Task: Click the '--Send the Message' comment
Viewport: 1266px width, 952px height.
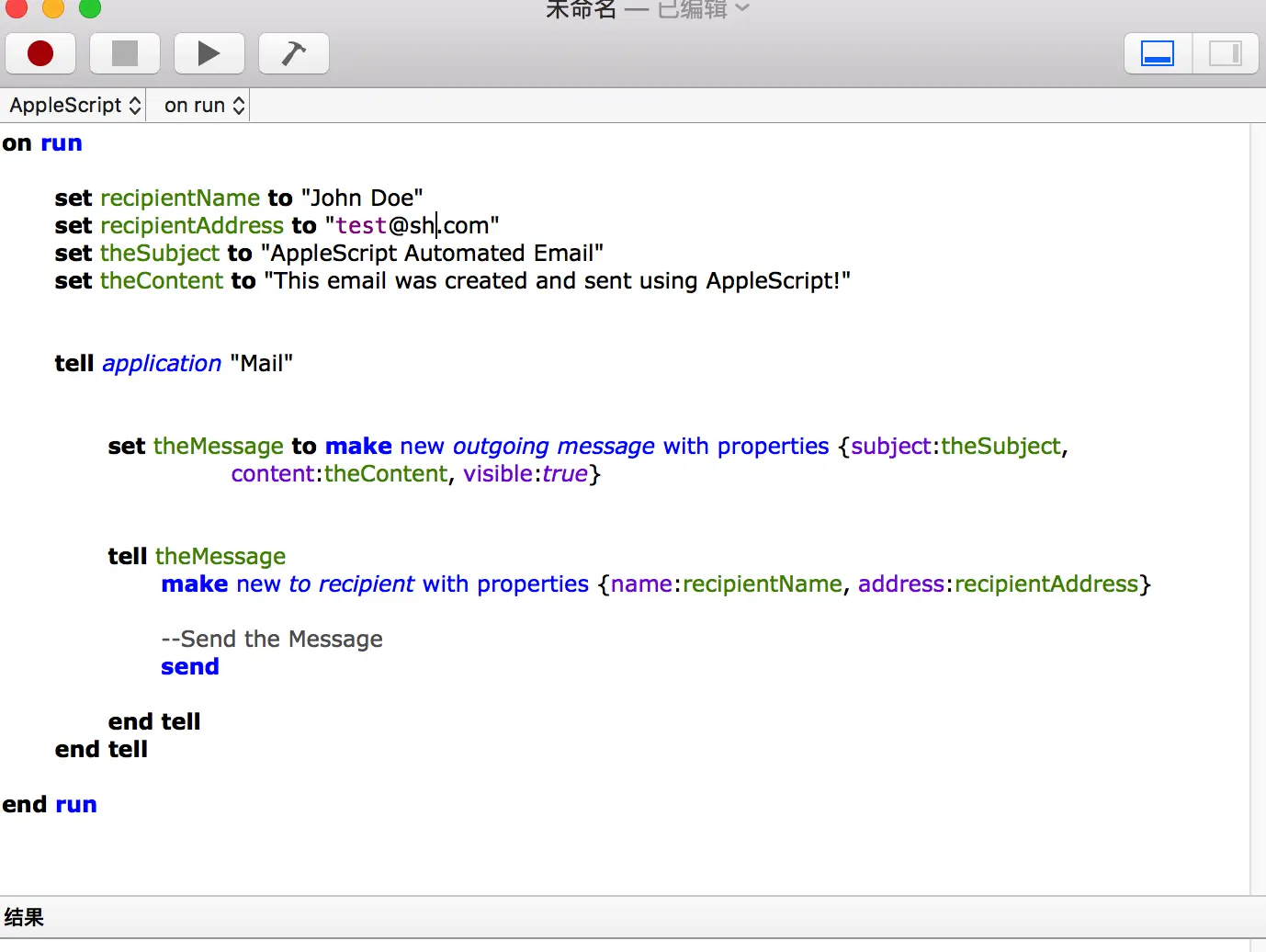Action: click(272, 639)
